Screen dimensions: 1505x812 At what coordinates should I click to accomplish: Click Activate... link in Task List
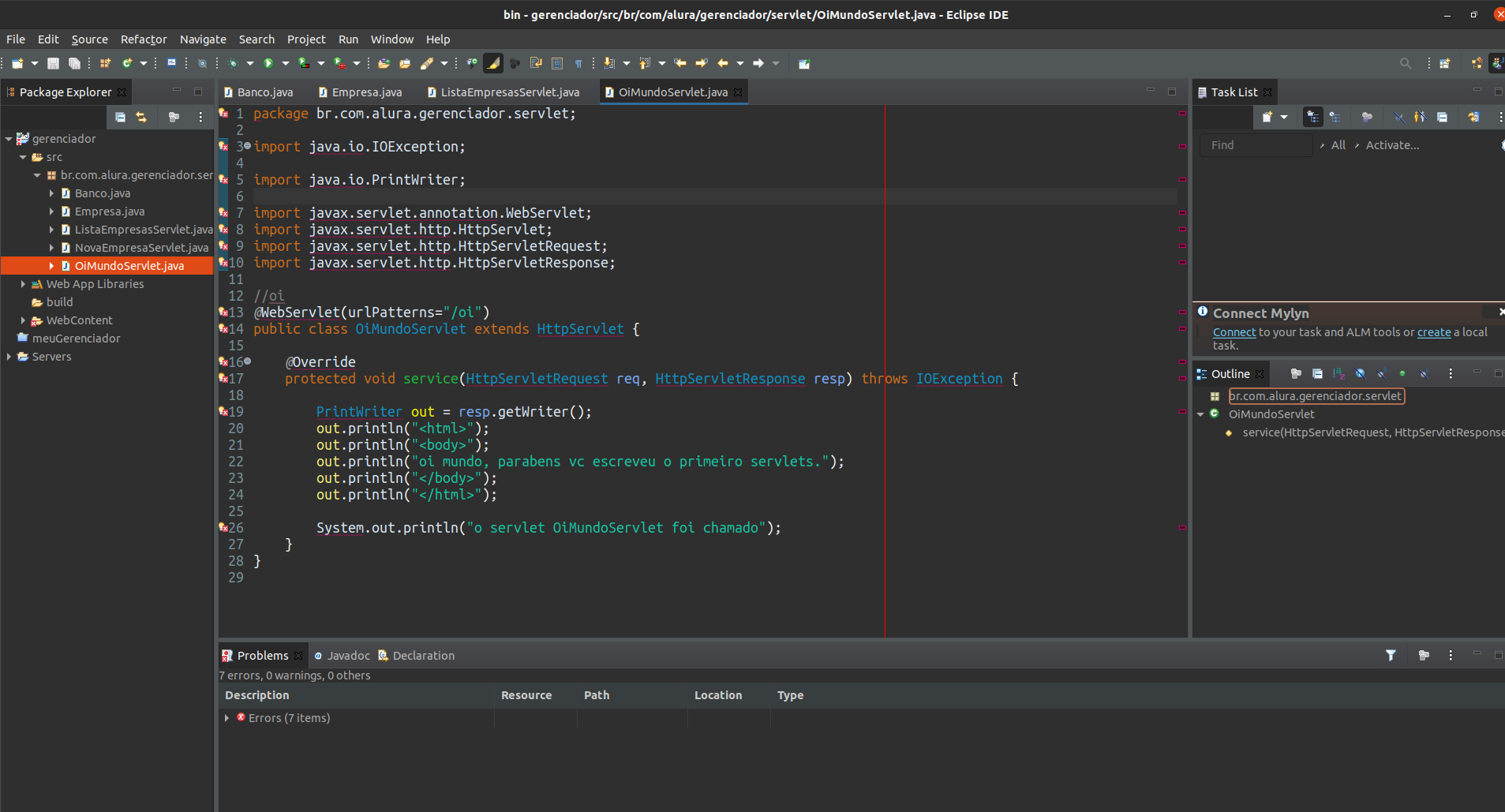coord(1392,145)
